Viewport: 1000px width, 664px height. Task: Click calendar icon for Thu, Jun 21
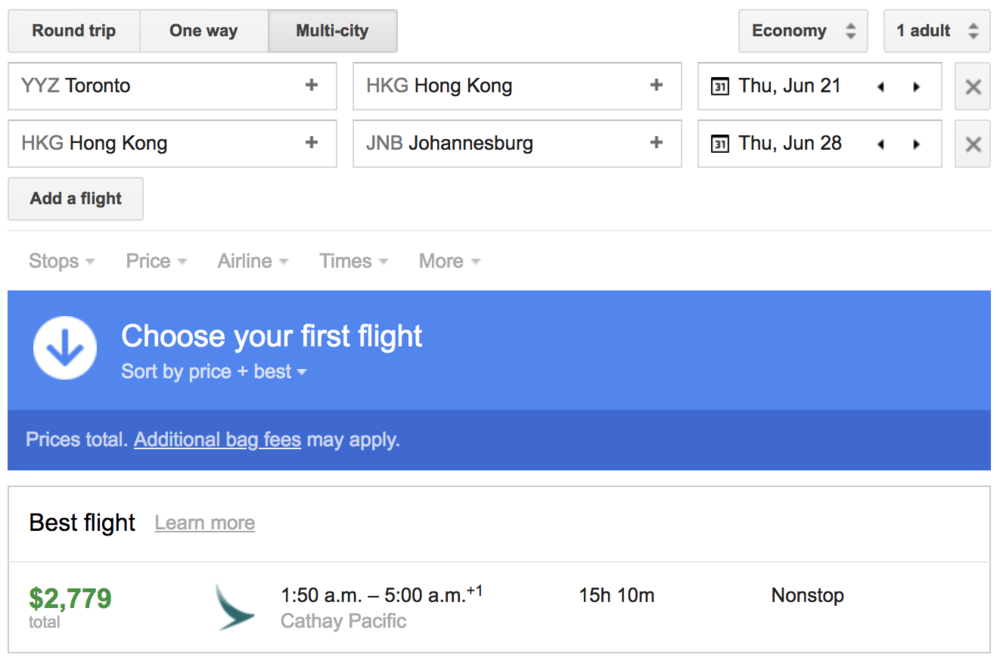[720, 87]
